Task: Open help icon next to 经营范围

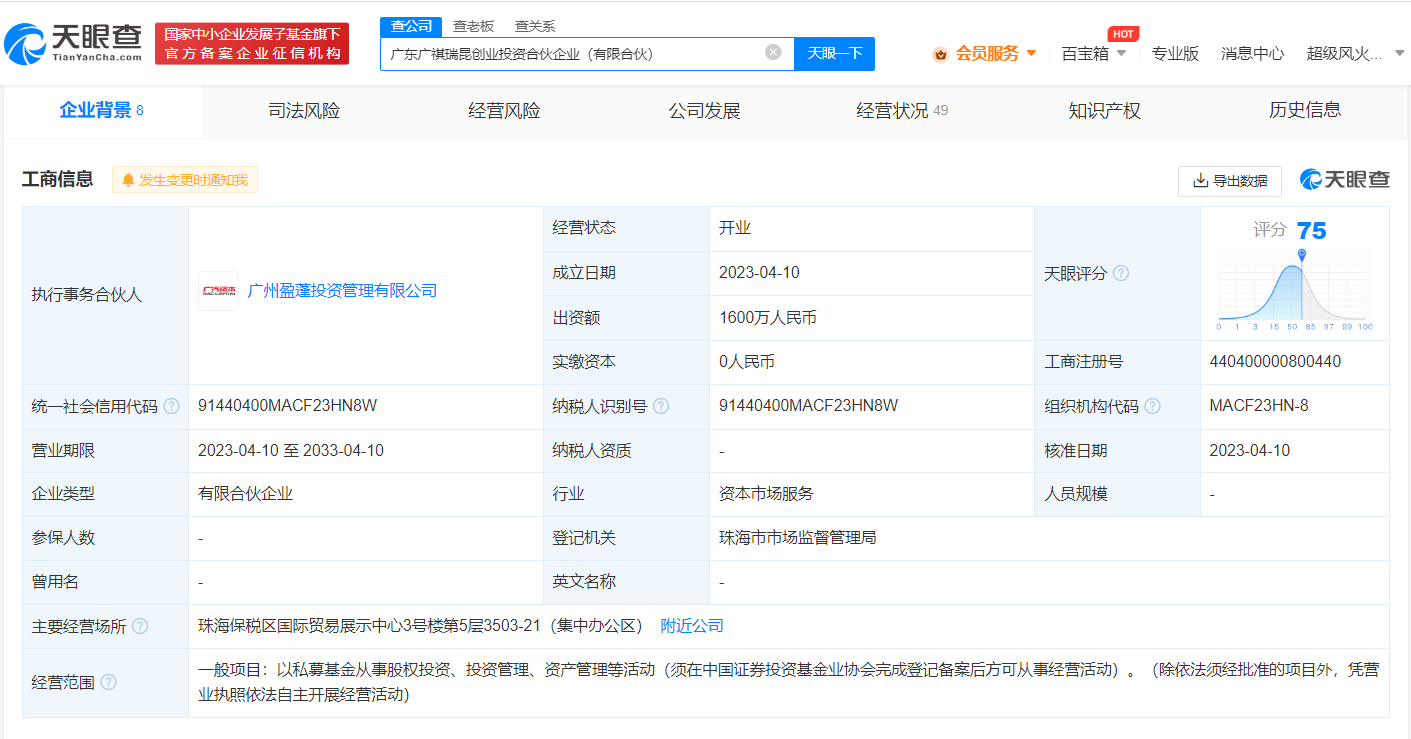Action: click(x=108, y=682)
